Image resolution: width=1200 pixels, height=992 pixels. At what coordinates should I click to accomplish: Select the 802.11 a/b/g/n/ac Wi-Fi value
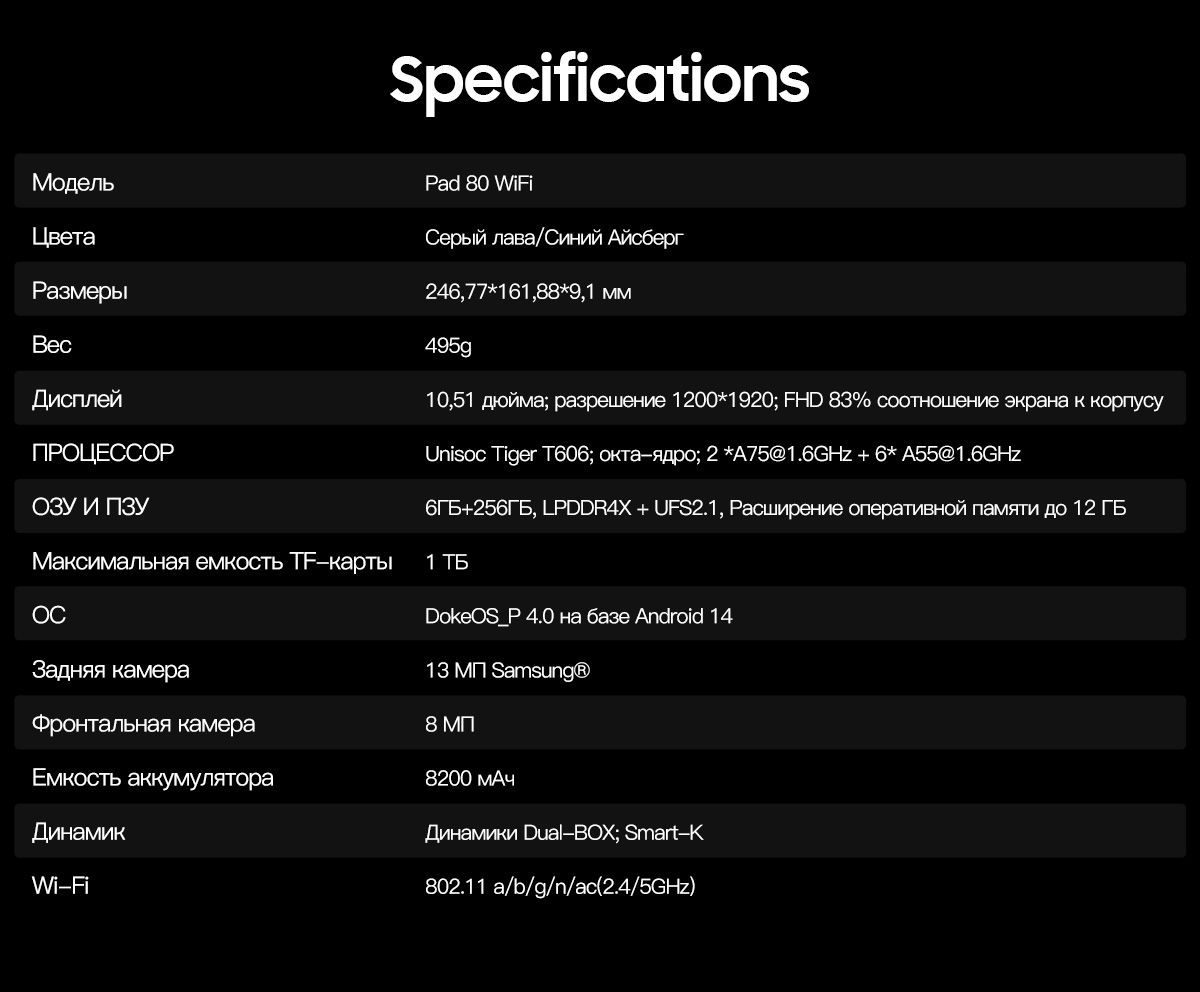coord(560,886)
